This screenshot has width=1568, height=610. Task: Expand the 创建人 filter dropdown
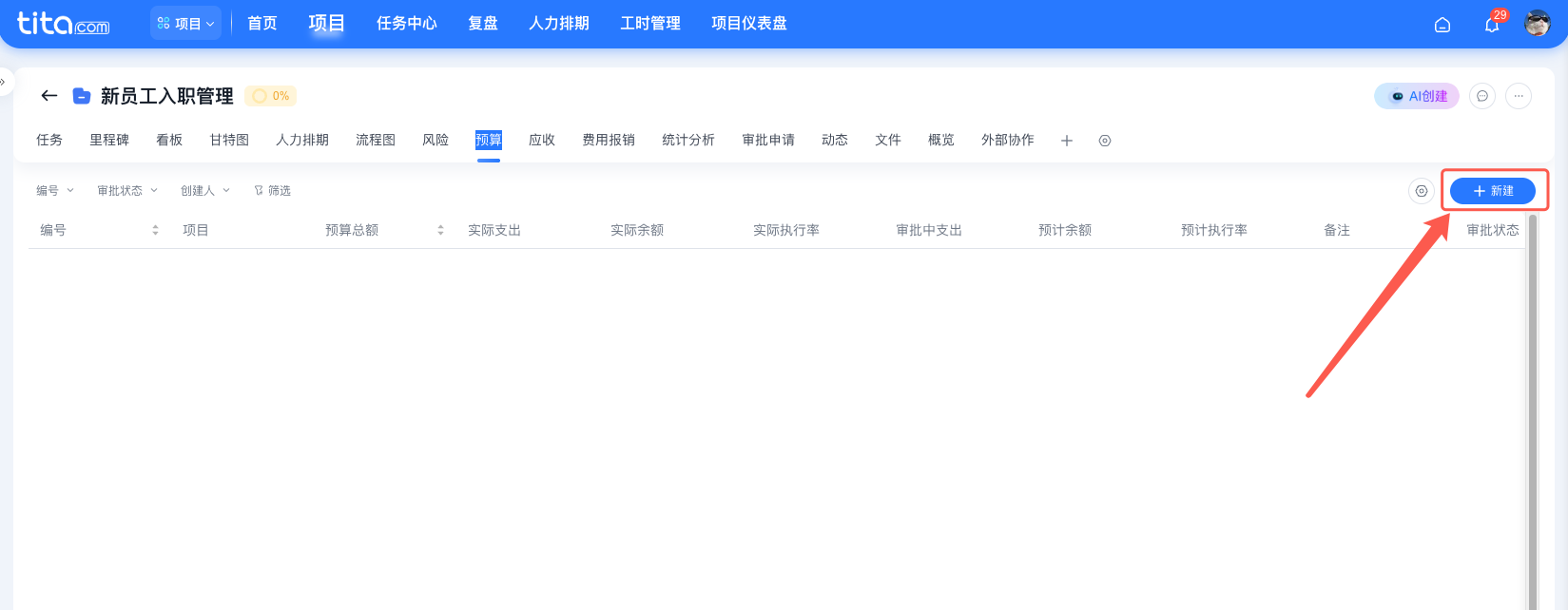(x=205, y=191)
